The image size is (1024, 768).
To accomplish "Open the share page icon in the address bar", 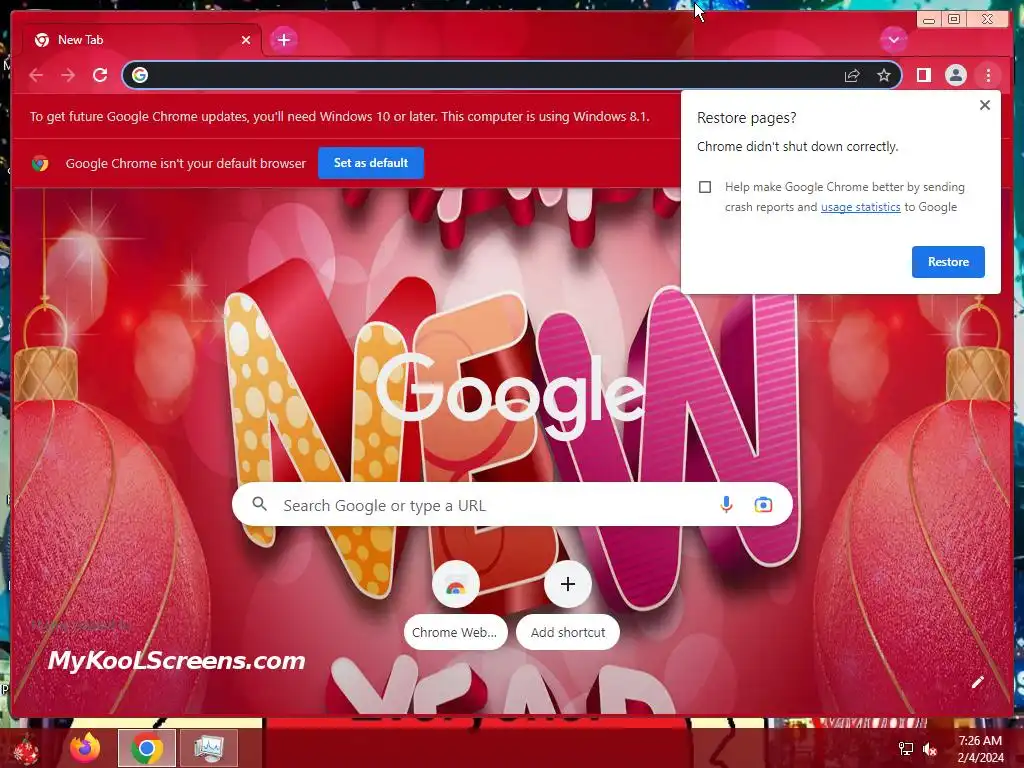I will pyautogui.click(x=852, y=76).
